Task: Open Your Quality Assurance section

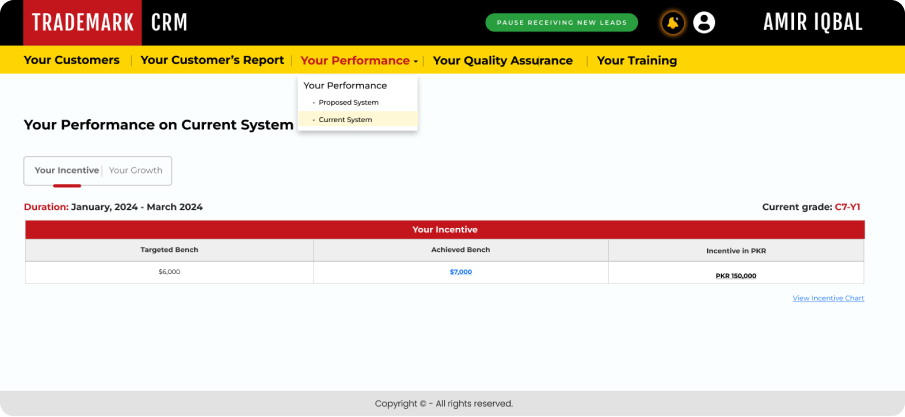Action: [502, 60]
